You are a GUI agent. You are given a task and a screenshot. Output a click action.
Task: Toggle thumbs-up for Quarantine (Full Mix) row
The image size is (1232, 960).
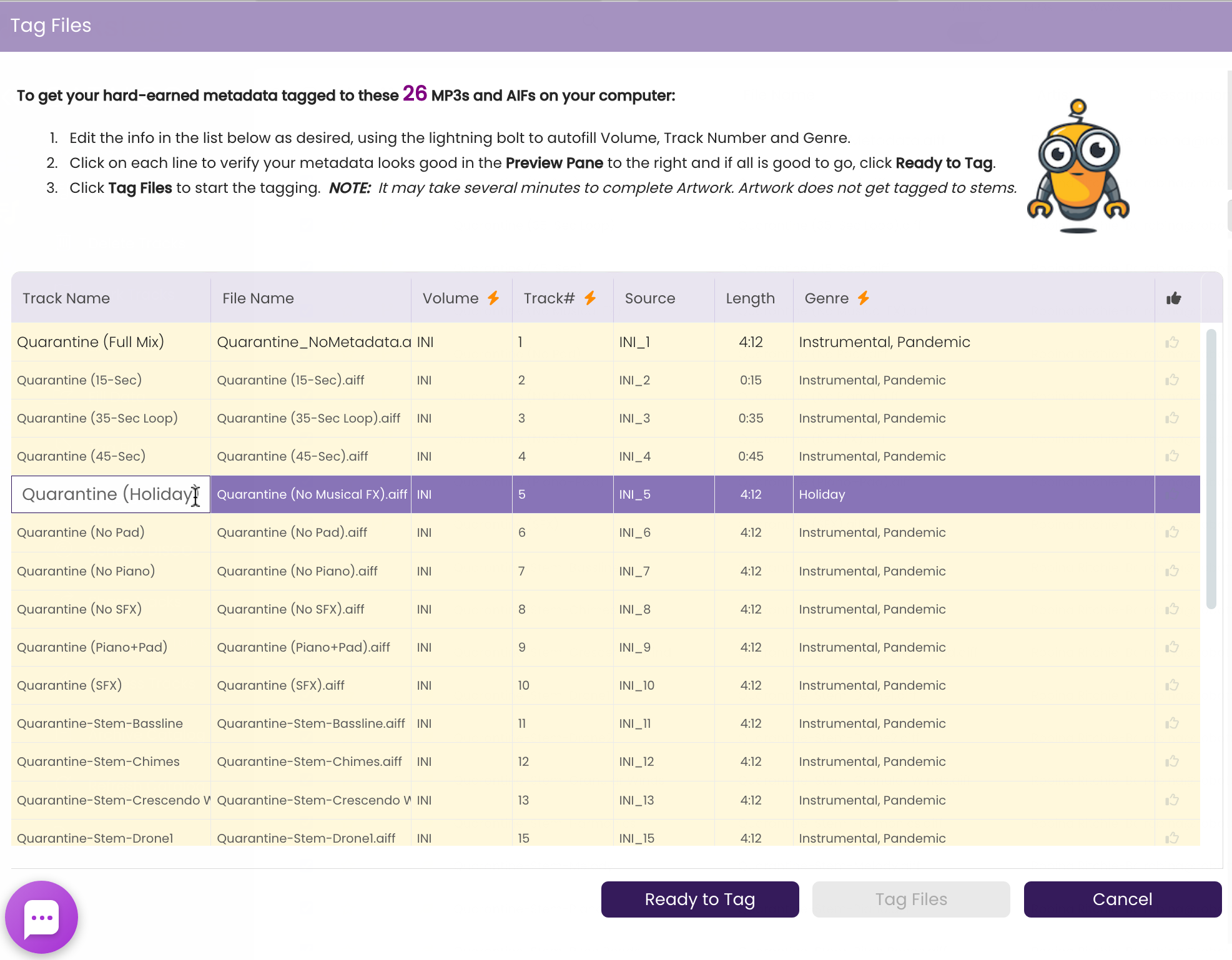[1172, 342]
